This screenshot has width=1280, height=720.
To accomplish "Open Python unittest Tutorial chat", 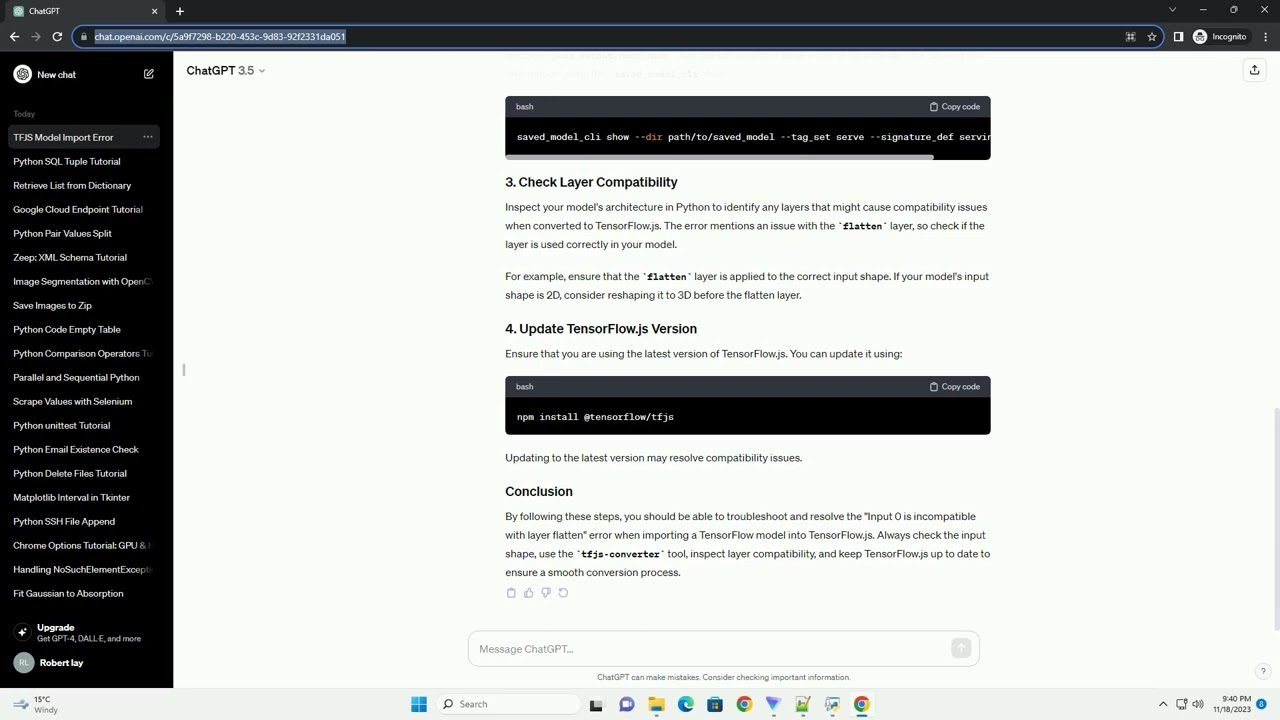I will click(x=86, y=425).
